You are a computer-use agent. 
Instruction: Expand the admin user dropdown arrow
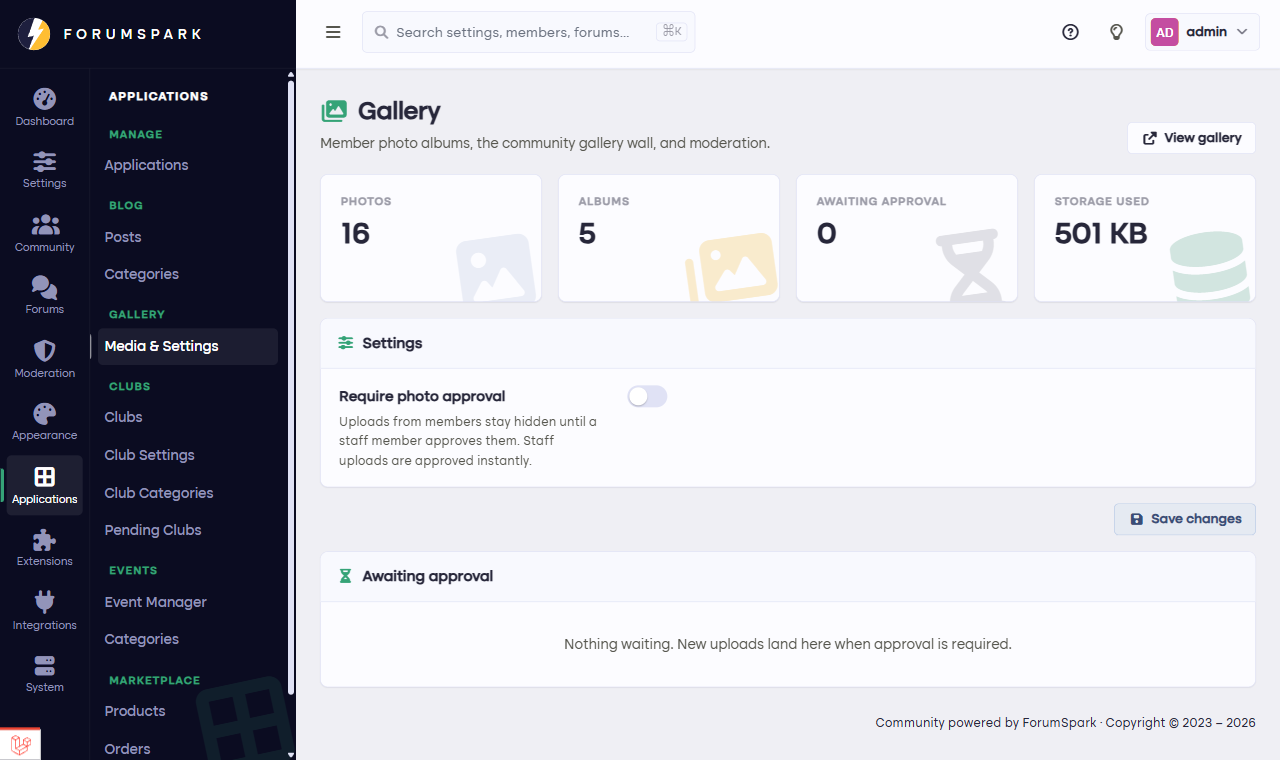point(1242,32)
